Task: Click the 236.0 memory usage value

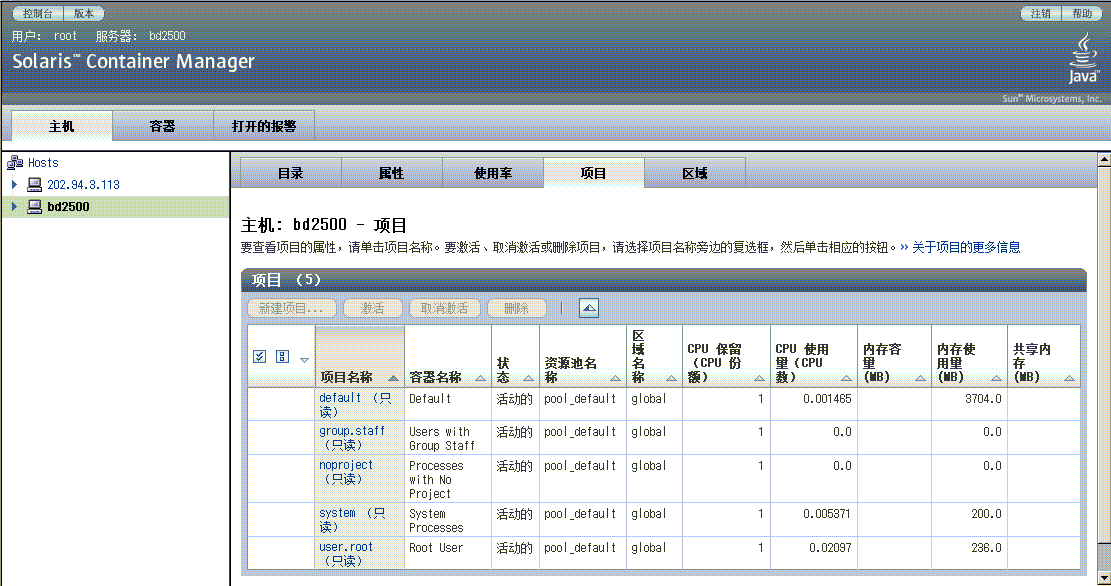Action: point(986,548)
